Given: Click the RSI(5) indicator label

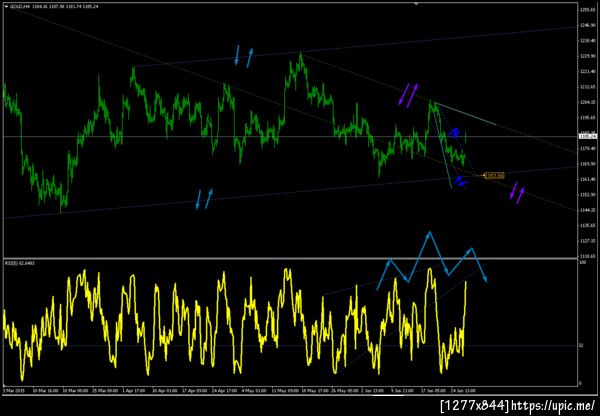Looking at the screenshot, I should click(x=20, y=263).
